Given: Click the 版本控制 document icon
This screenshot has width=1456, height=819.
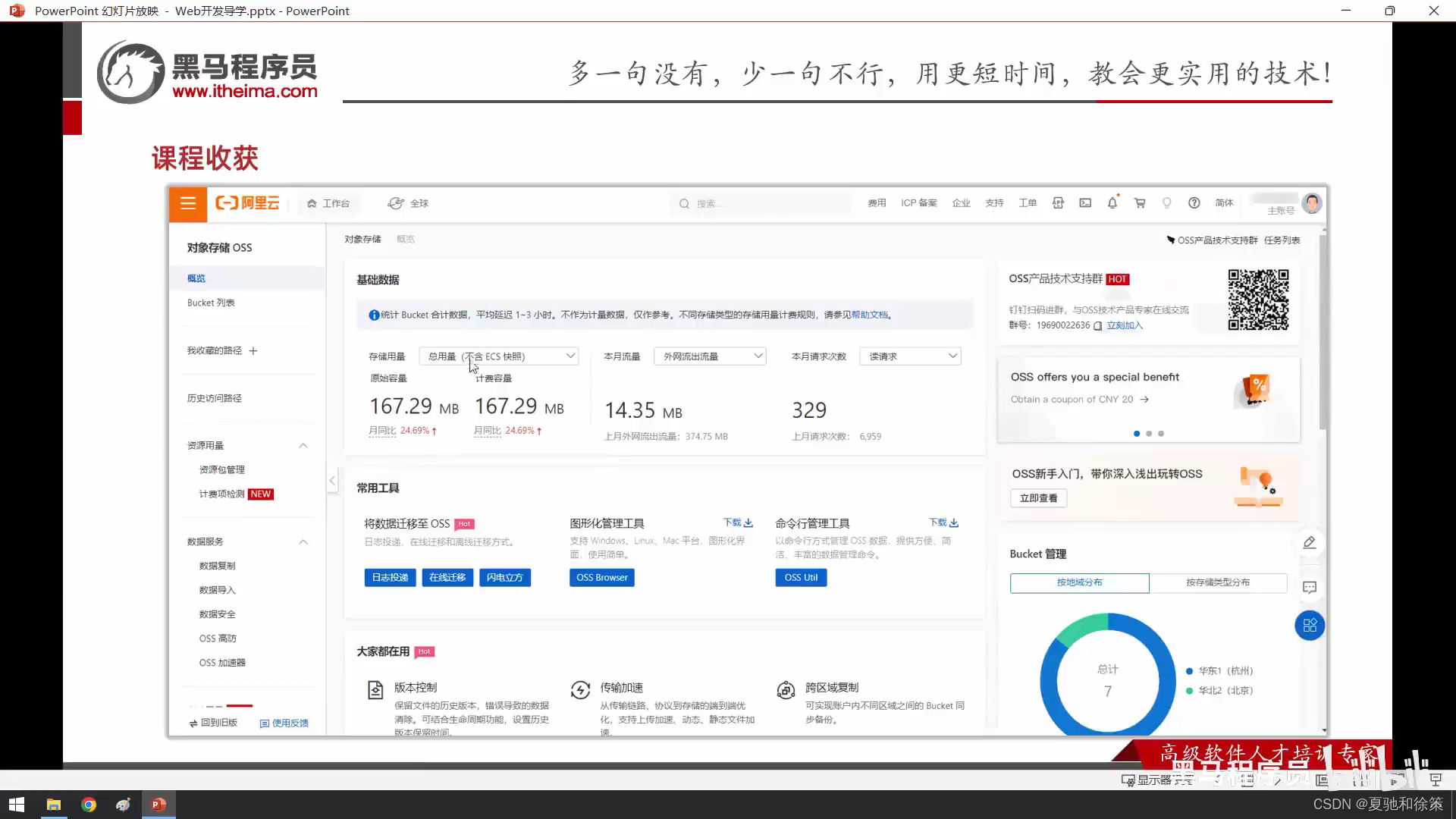Looking at the screenshot, I should (375, 690).
